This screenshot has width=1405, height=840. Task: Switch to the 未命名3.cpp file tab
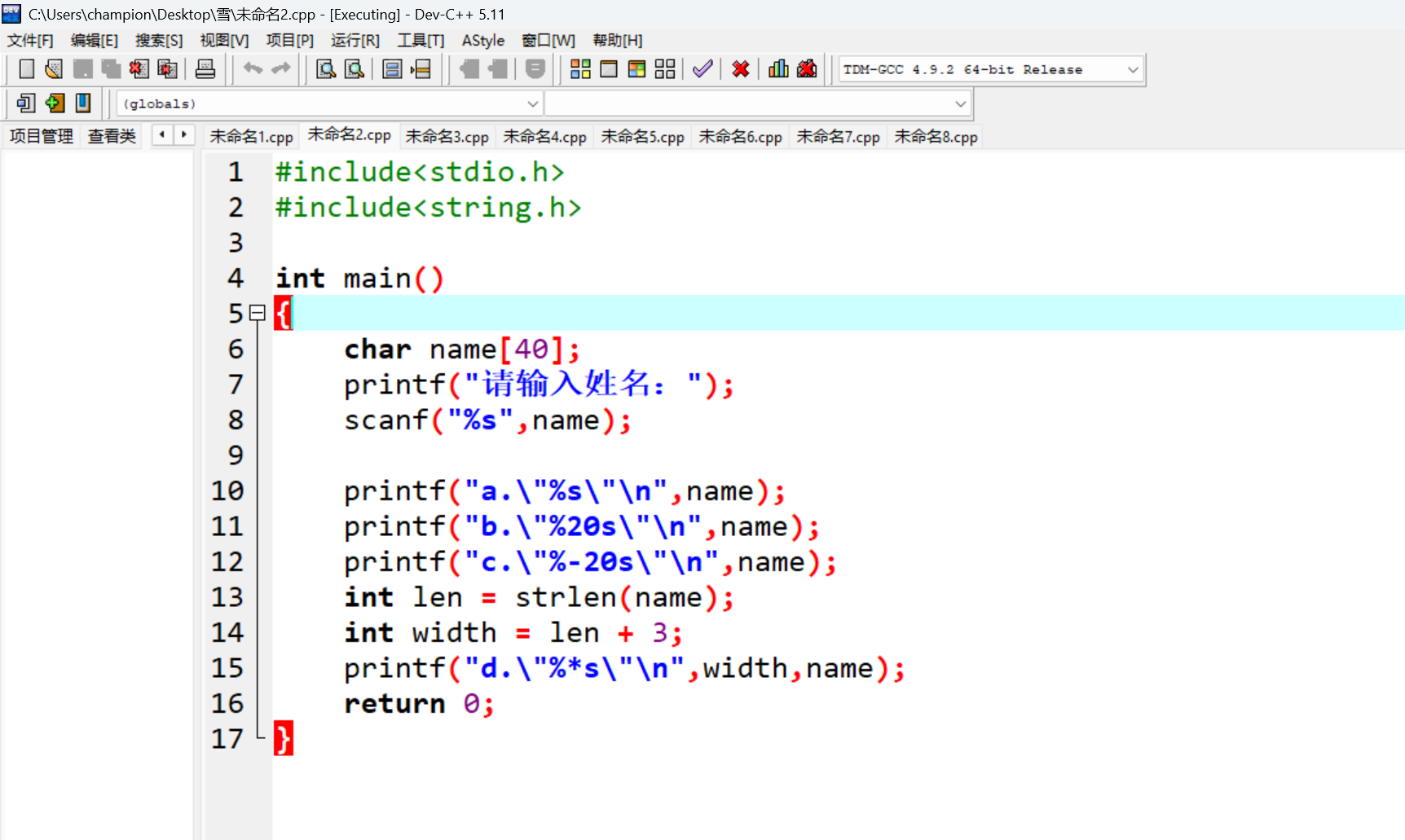[447, 137]
